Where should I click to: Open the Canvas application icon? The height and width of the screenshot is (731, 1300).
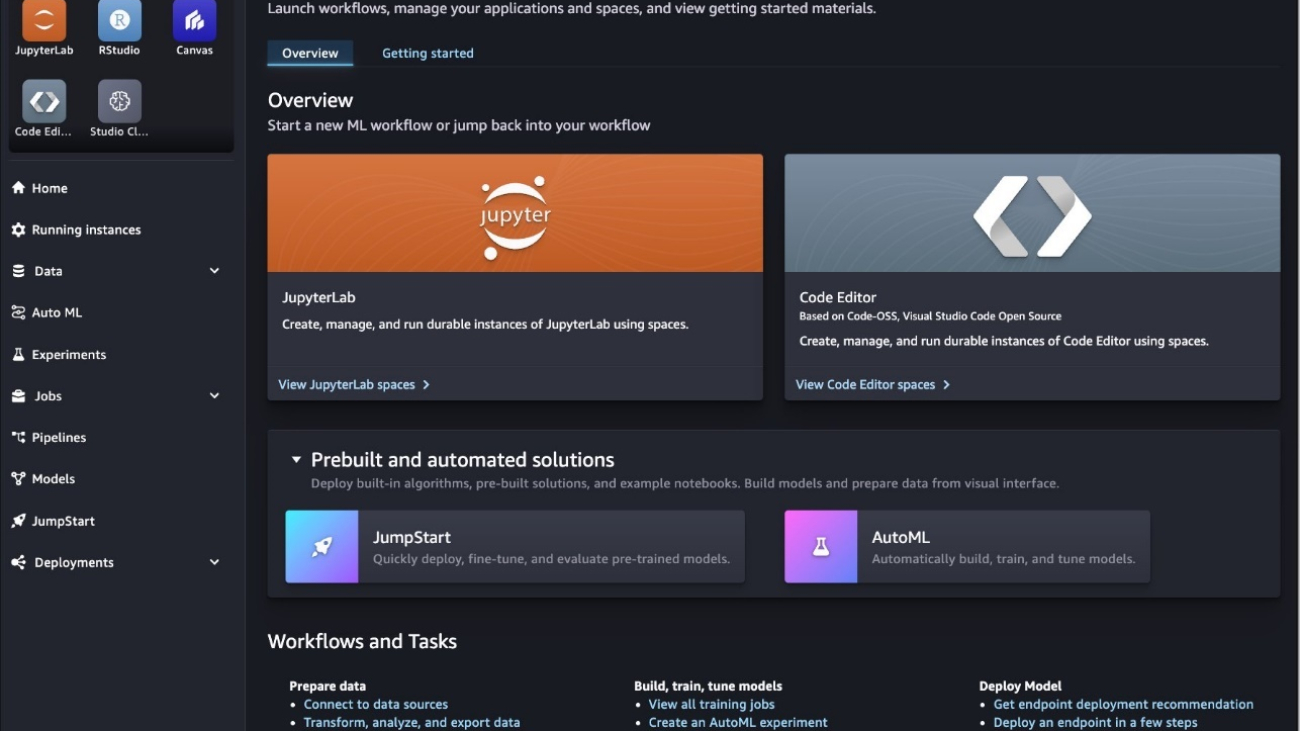[194, 21]
